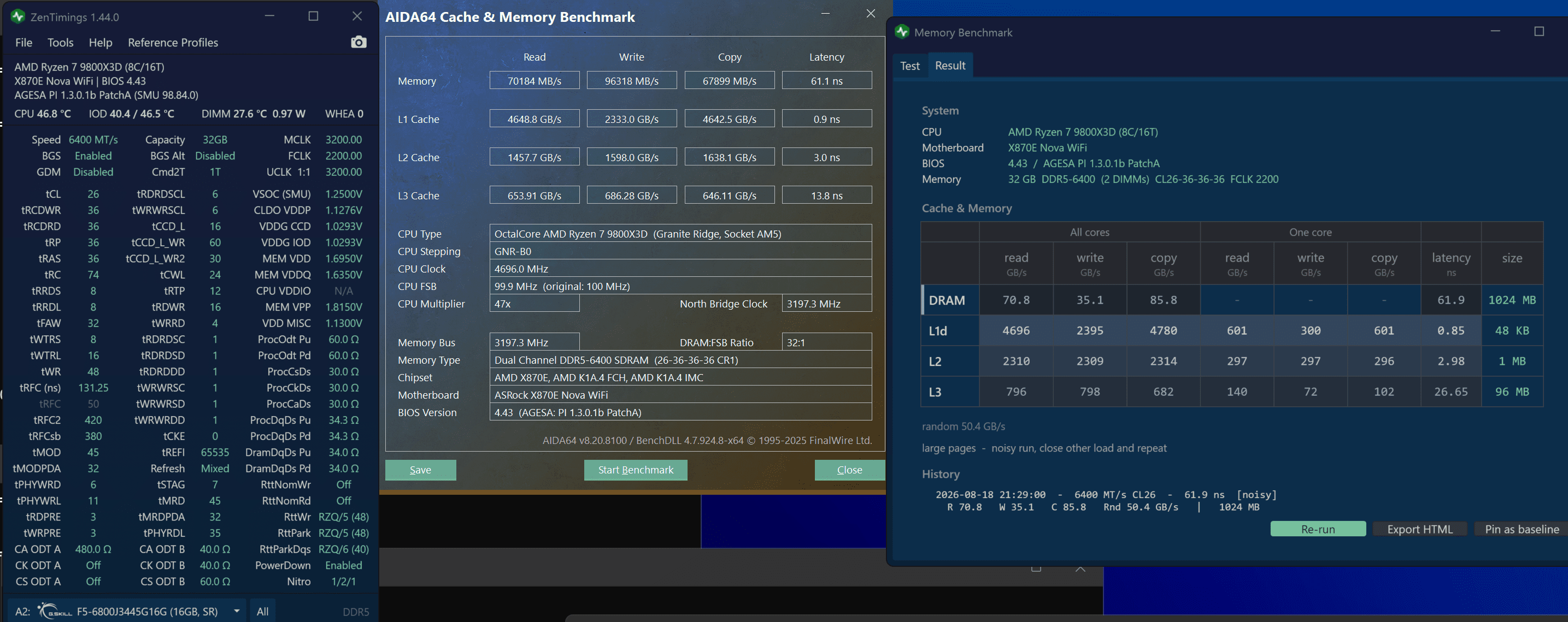
Task: Click the DRAM latency value 61.9
Action: [1450, 300]
